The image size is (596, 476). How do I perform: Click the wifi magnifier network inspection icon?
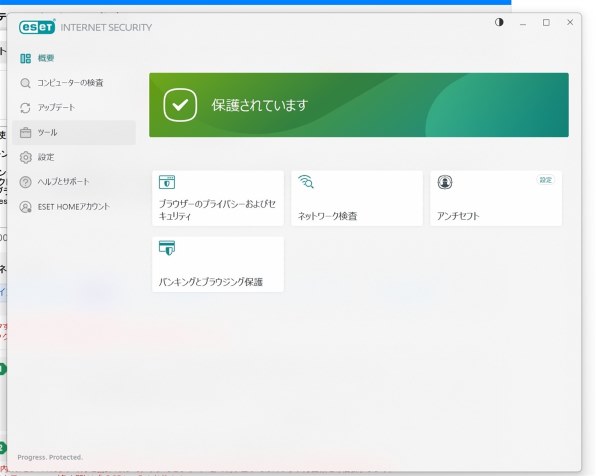[x=306, y=182]
